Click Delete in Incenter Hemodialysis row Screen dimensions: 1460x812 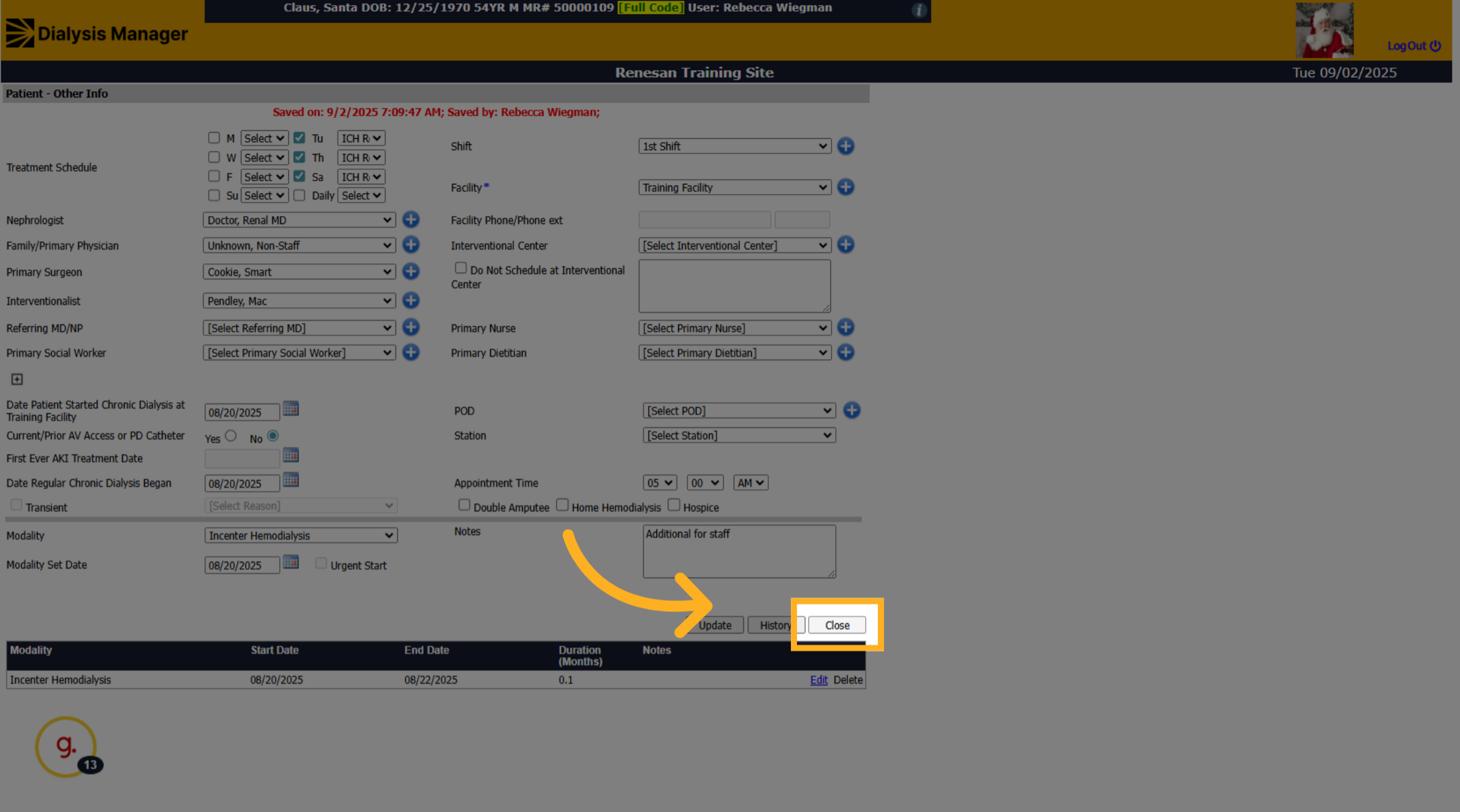(x=848, y=680)
